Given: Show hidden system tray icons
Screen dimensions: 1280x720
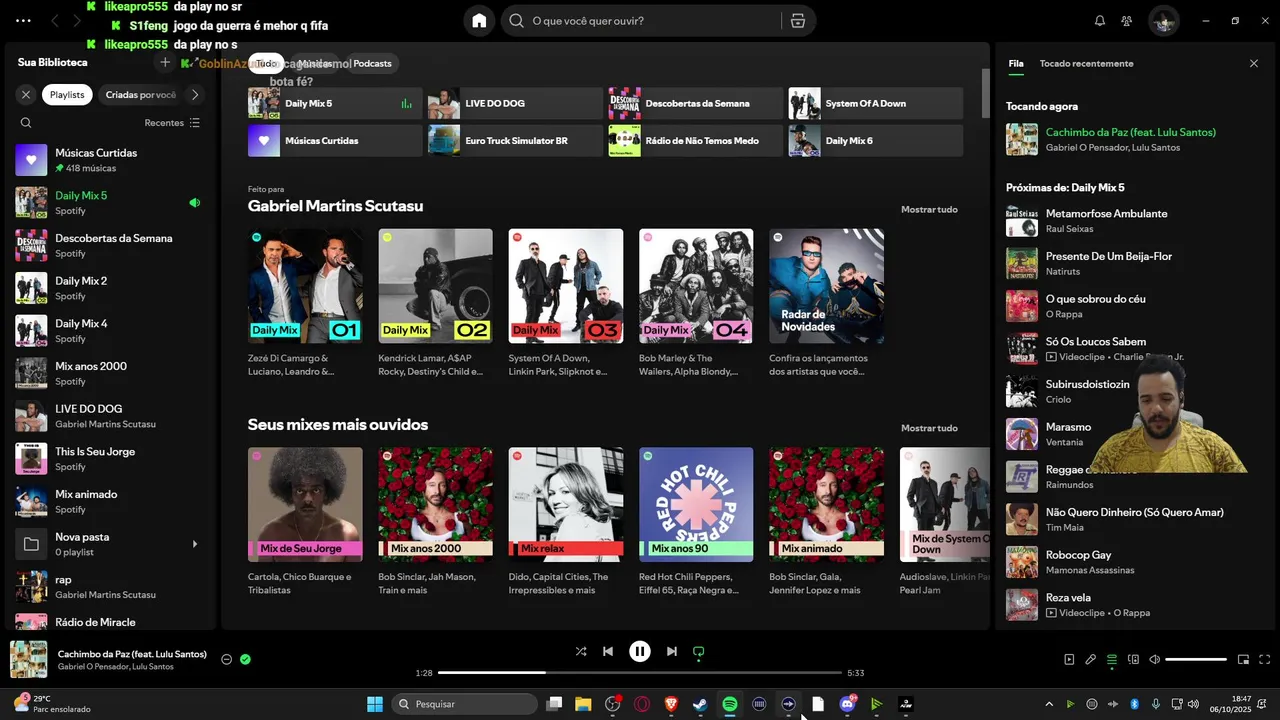Looking at the screenshot, I should (1049, 704).
